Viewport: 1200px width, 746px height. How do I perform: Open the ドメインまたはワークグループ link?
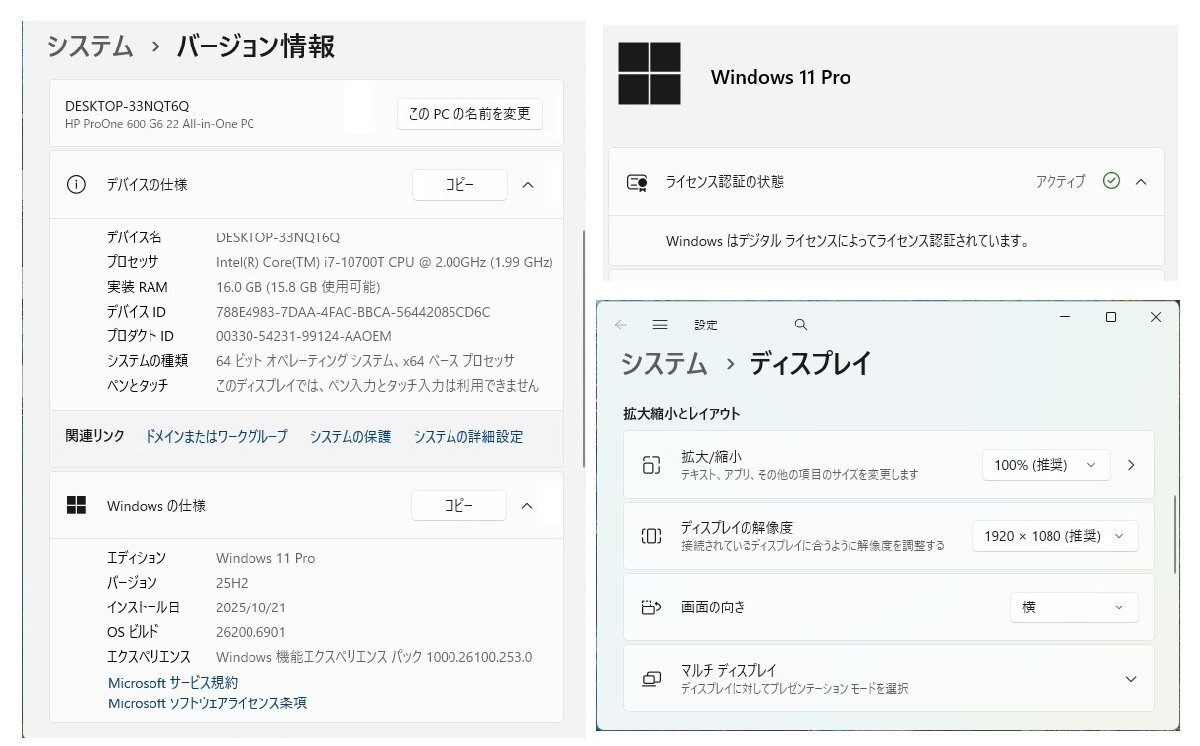[216, 437]
